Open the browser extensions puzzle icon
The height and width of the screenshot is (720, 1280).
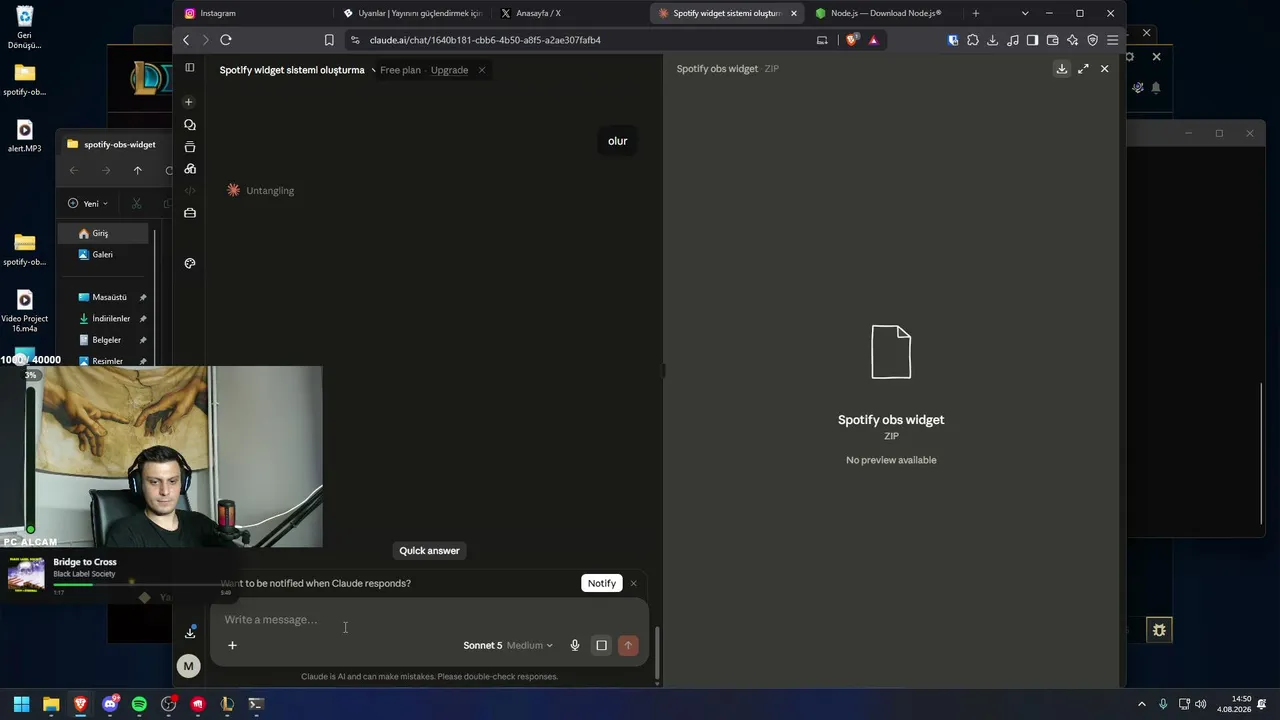point(973,40)
